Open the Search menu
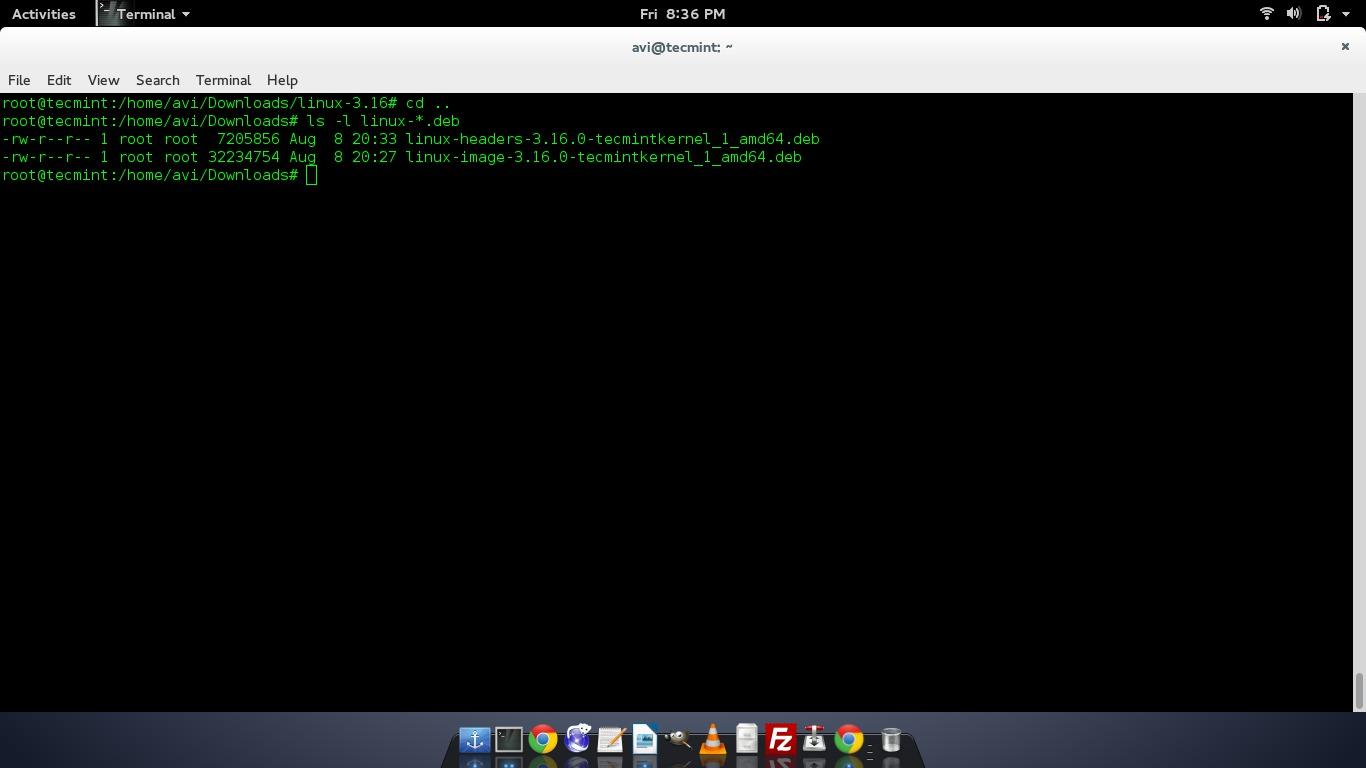The height and width of the screenshot is (768, 1366). click(158, 80)
